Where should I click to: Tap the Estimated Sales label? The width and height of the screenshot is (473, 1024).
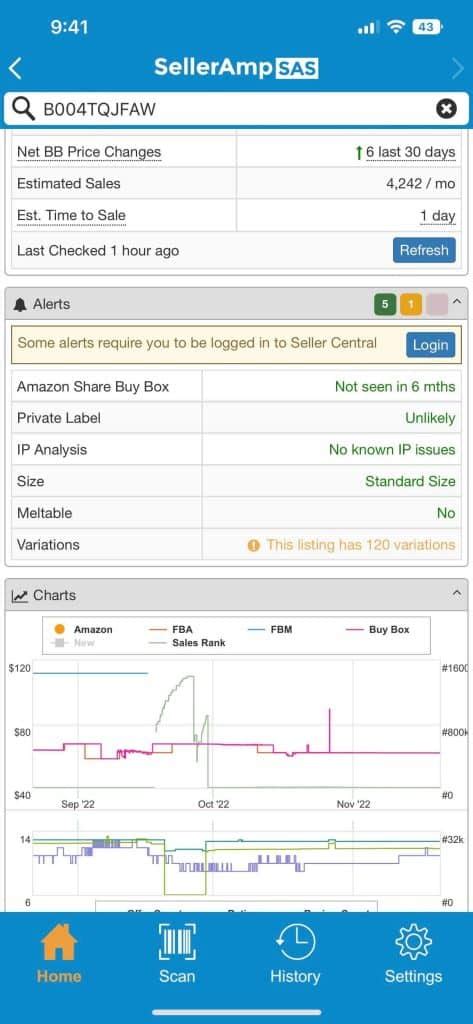coord(69,184)
